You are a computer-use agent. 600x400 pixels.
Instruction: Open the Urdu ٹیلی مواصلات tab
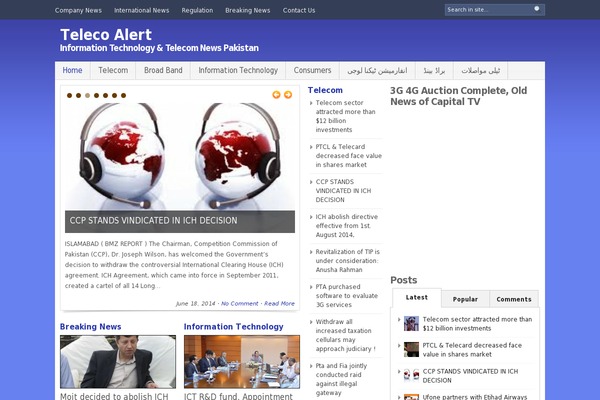point(481,70)
